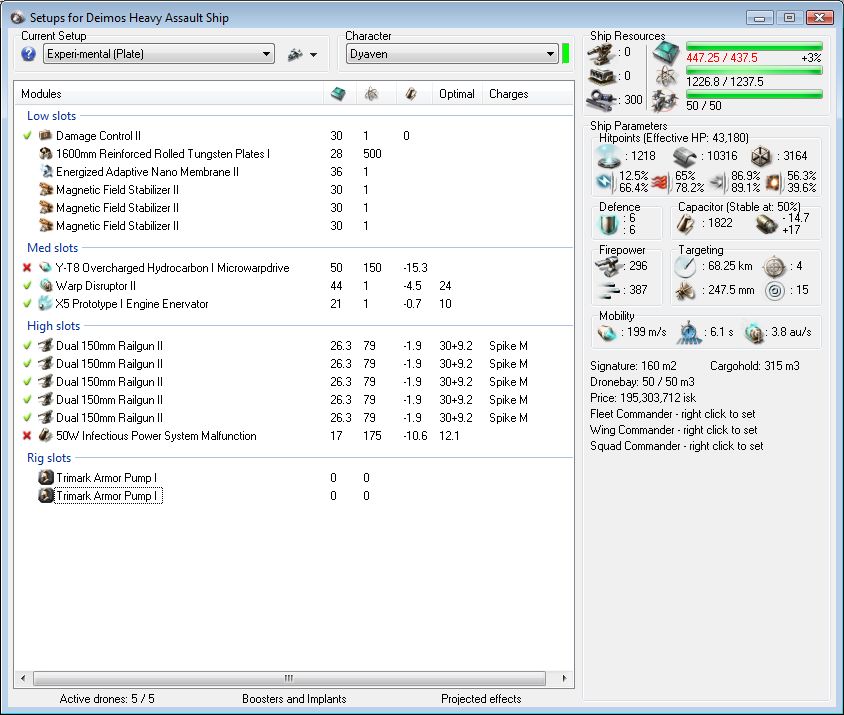Image resolution: width=844 pixels, height=715 pixels.
Task: Click the calibration points icon showing 300
Action: click(x=601, y=100)
